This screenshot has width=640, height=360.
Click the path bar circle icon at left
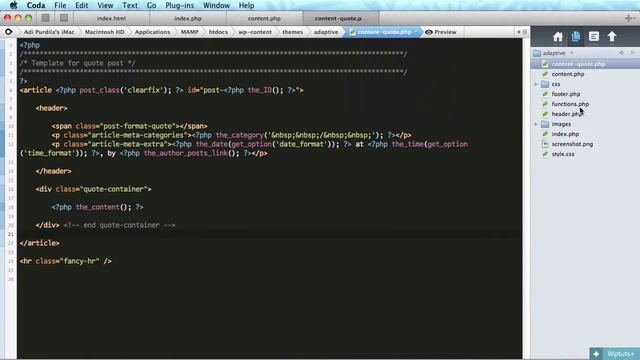click(9, 32)
